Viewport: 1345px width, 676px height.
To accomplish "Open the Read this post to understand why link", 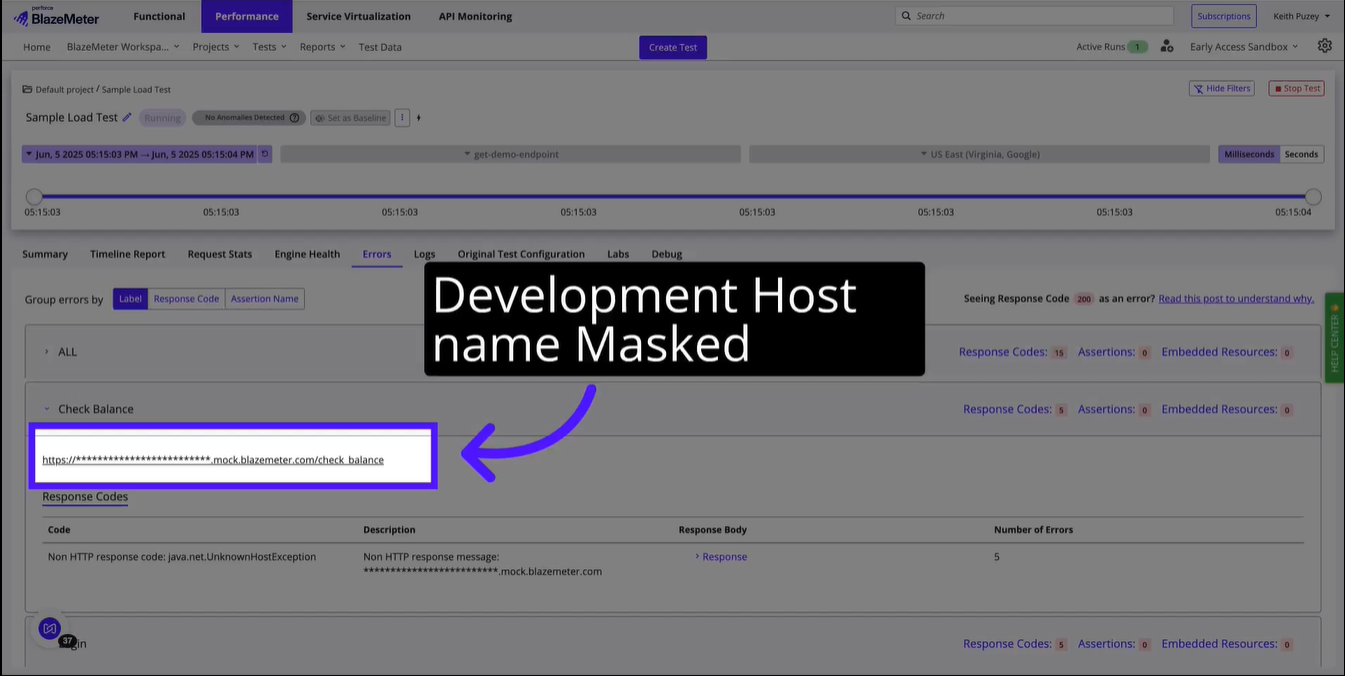I will tap(1236, 298).
